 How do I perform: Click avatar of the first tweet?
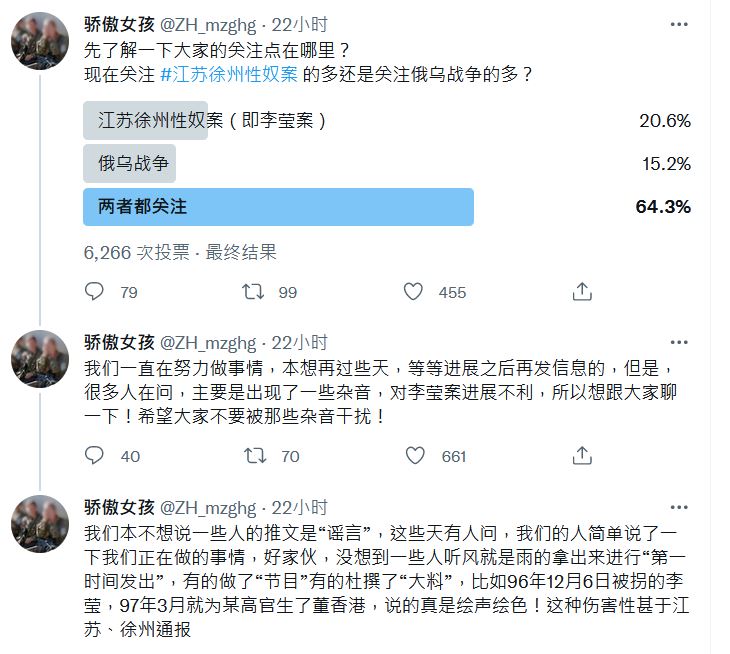(39, 42)
